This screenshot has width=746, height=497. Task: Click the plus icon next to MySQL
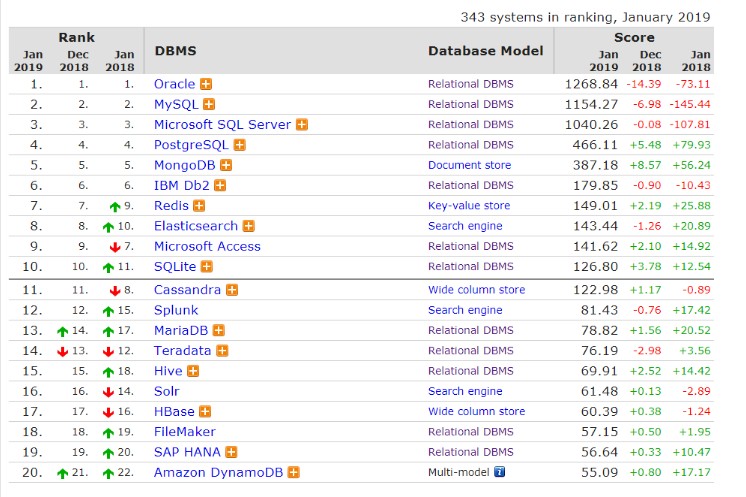coord(209,104)
